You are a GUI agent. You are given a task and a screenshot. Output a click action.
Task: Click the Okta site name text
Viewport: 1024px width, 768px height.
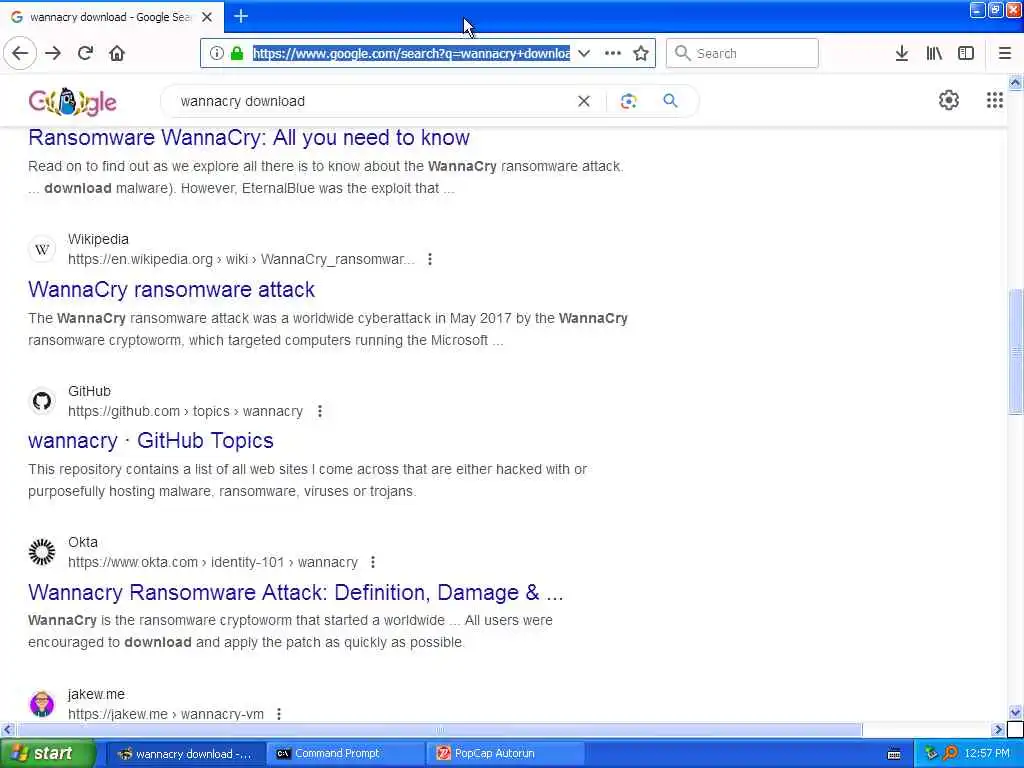tap(83, 542)
